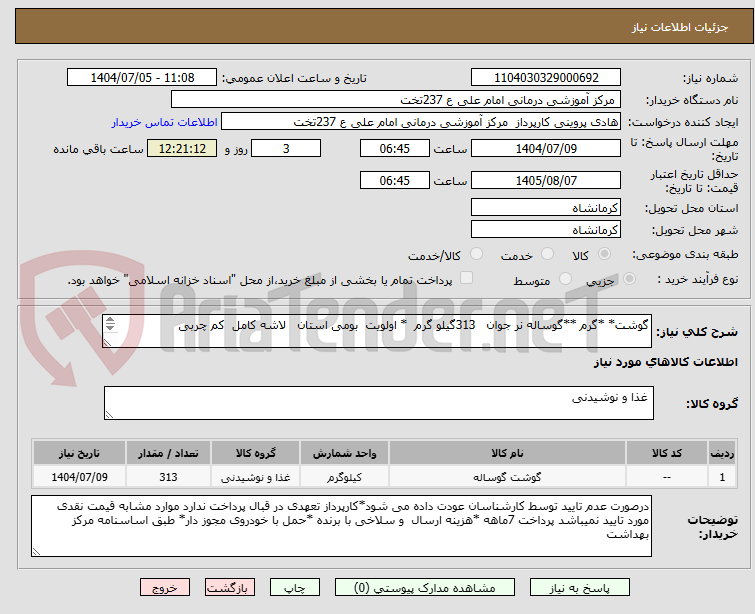
Task: Click the تاریخ نیاز column header
Action: pyautogui.click(x=79, y=453)
